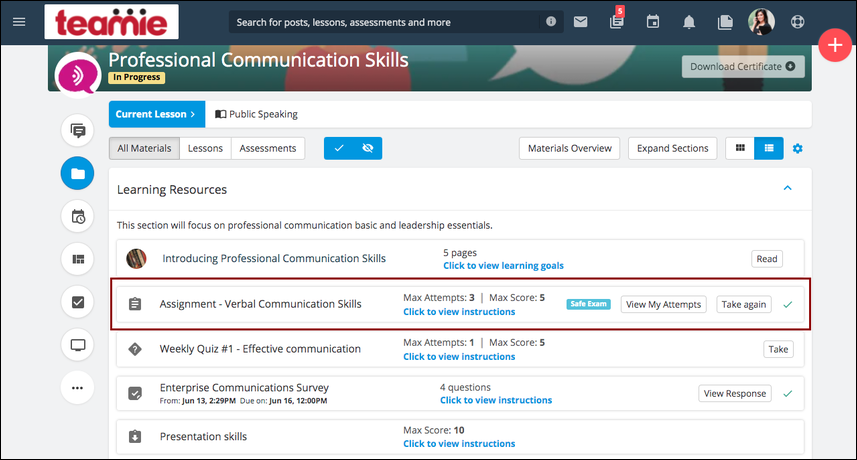Click Download Certificate button
This screenshot has height=460, width=857.
tap(743, 67)
